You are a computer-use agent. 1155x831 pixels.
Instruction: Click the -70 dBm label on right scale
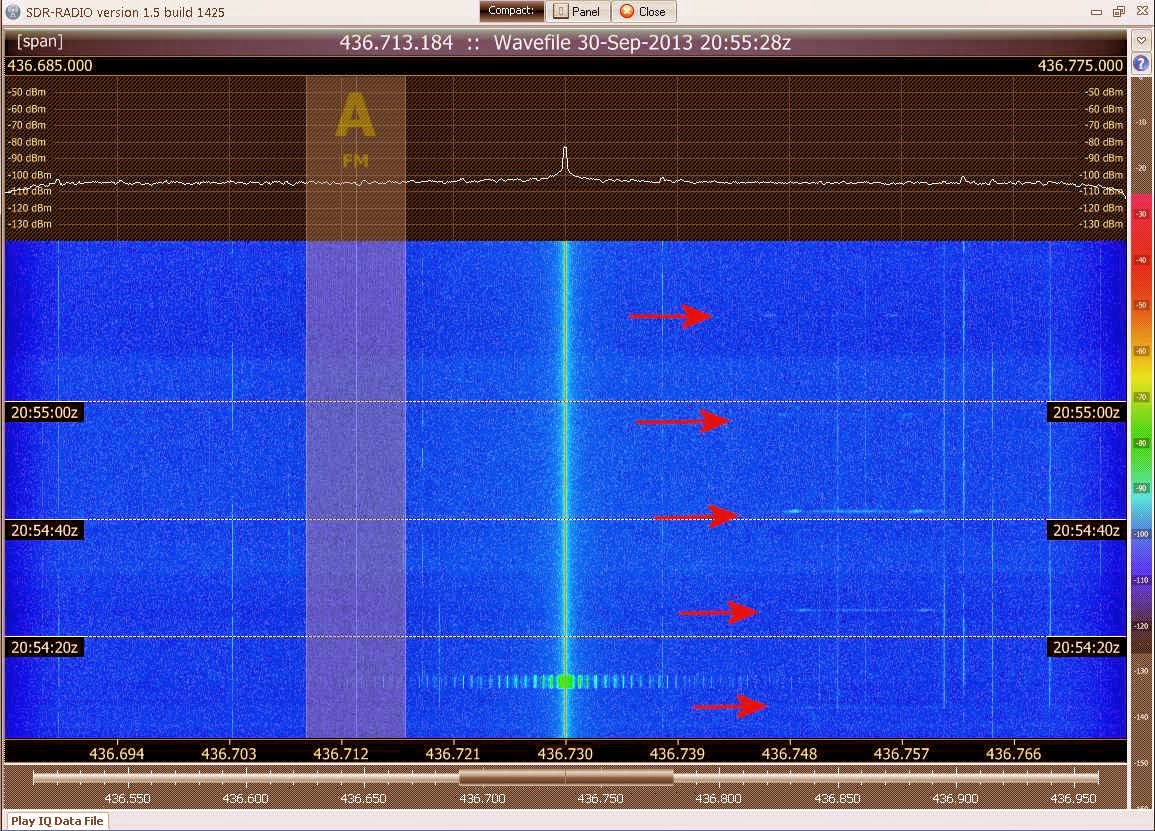(1103, 125)
